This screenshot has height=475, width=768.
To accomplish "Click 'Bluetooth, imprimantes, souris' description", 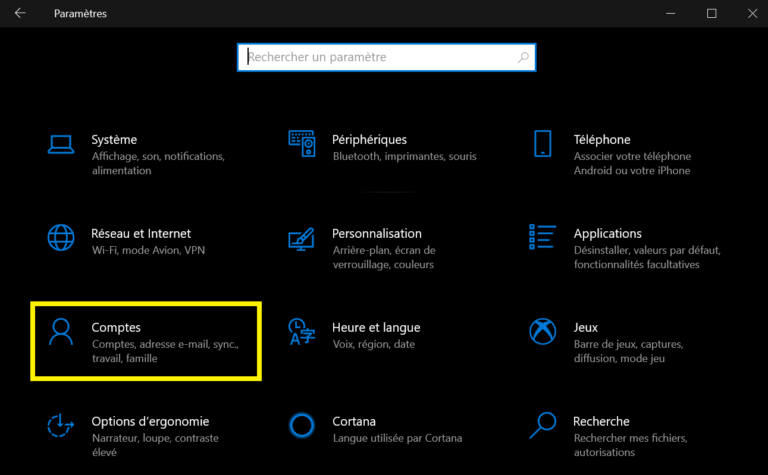I will [x=405, y=156].
